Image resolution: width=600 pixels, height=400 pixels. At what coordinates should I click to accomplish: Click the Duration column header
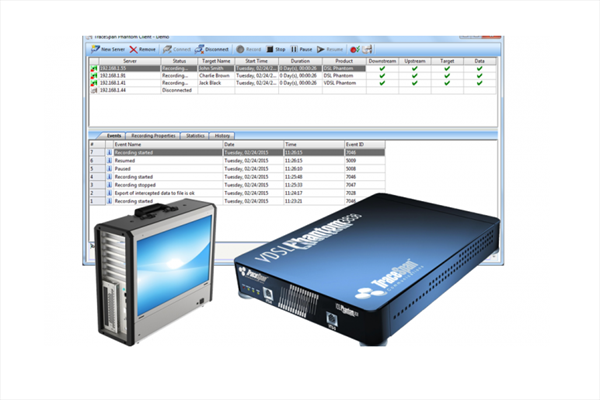pyautogui.click(x=300, y=61)
